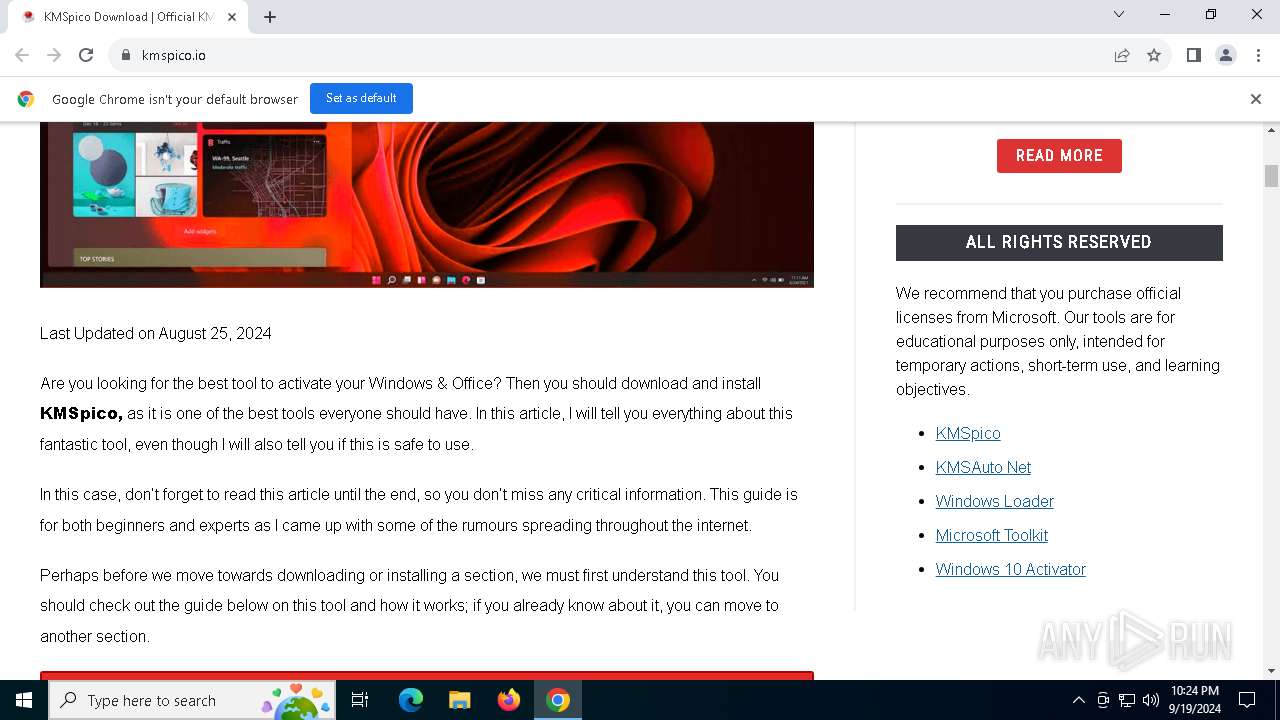Open the Chrome profile avatar
The height and width of the screenshot is (720, 1280).
[x=1226, y=55]
